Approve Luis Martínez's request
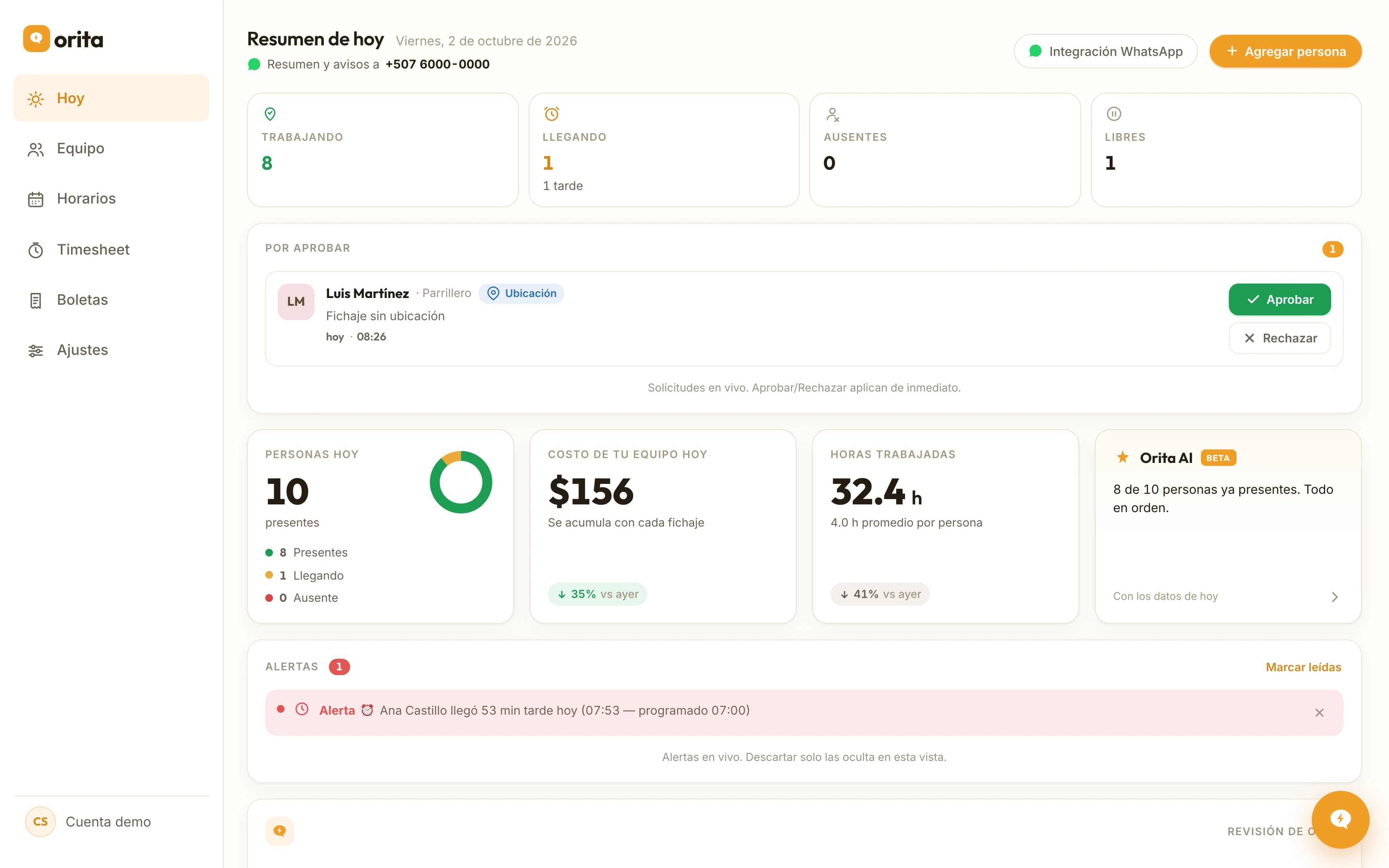The width and height of the screenshot is (1389, 868). (x=1279, y=300)
